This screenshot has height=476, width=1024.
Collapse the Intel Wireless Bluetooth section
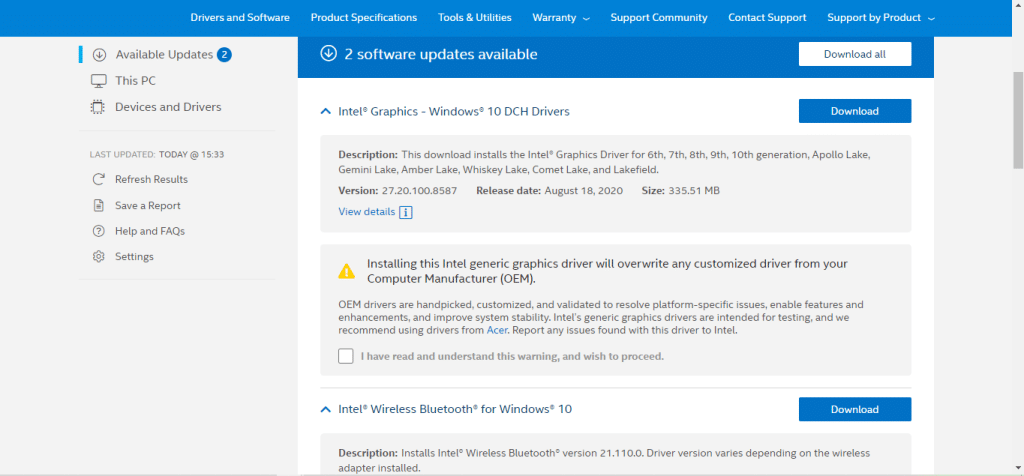click(325, 409)
